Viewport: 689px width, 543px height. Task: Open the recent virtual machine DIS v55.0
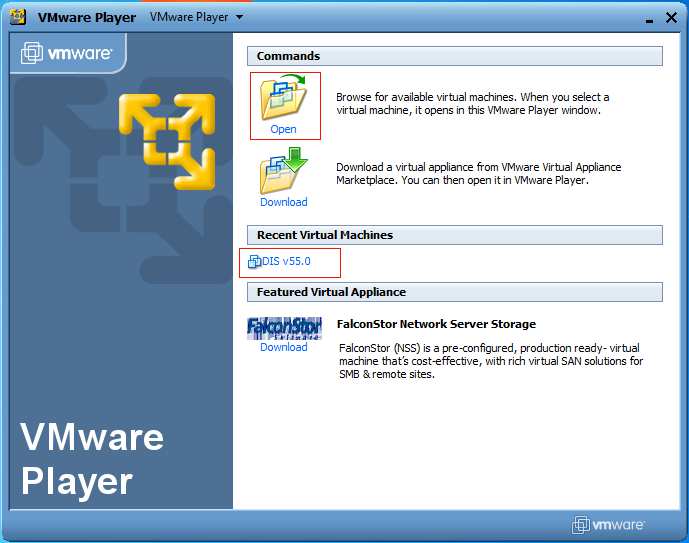pos(286,261)
